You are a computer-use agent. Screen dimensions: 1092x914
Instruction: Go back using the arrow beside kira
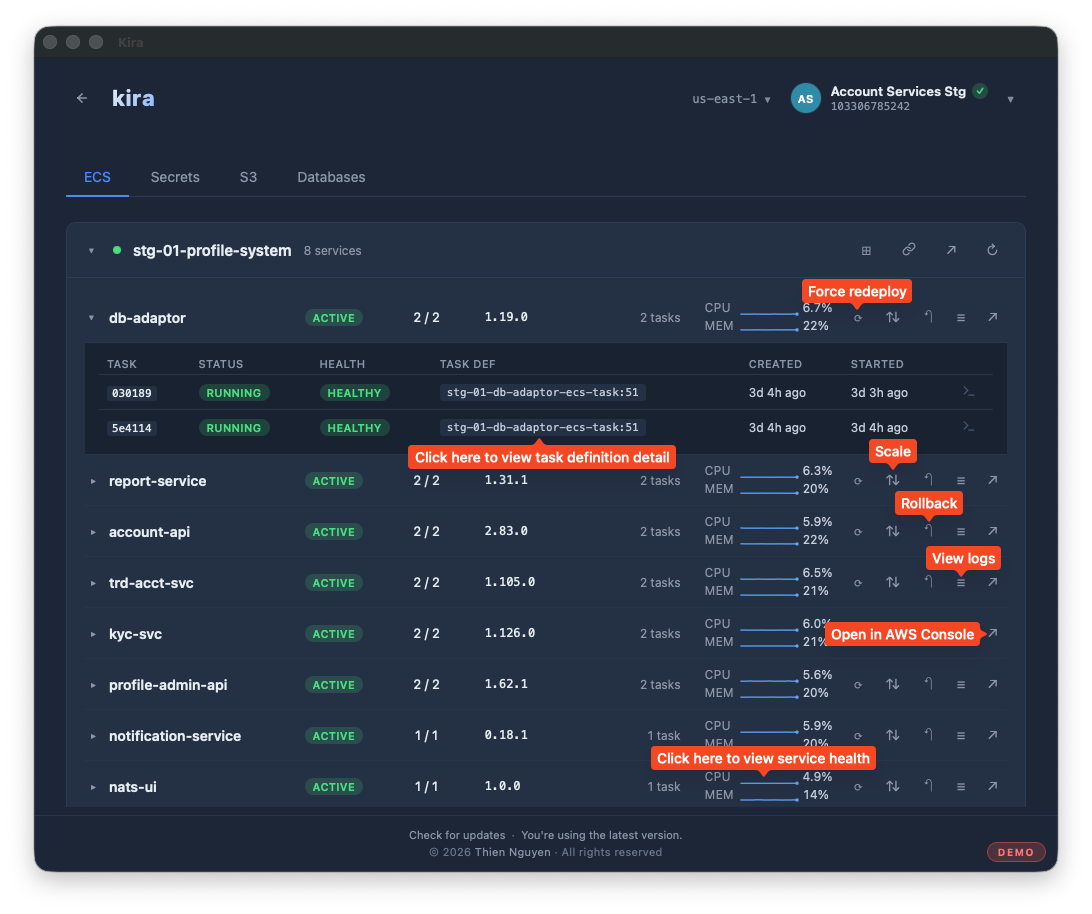[x=82, y=98]
